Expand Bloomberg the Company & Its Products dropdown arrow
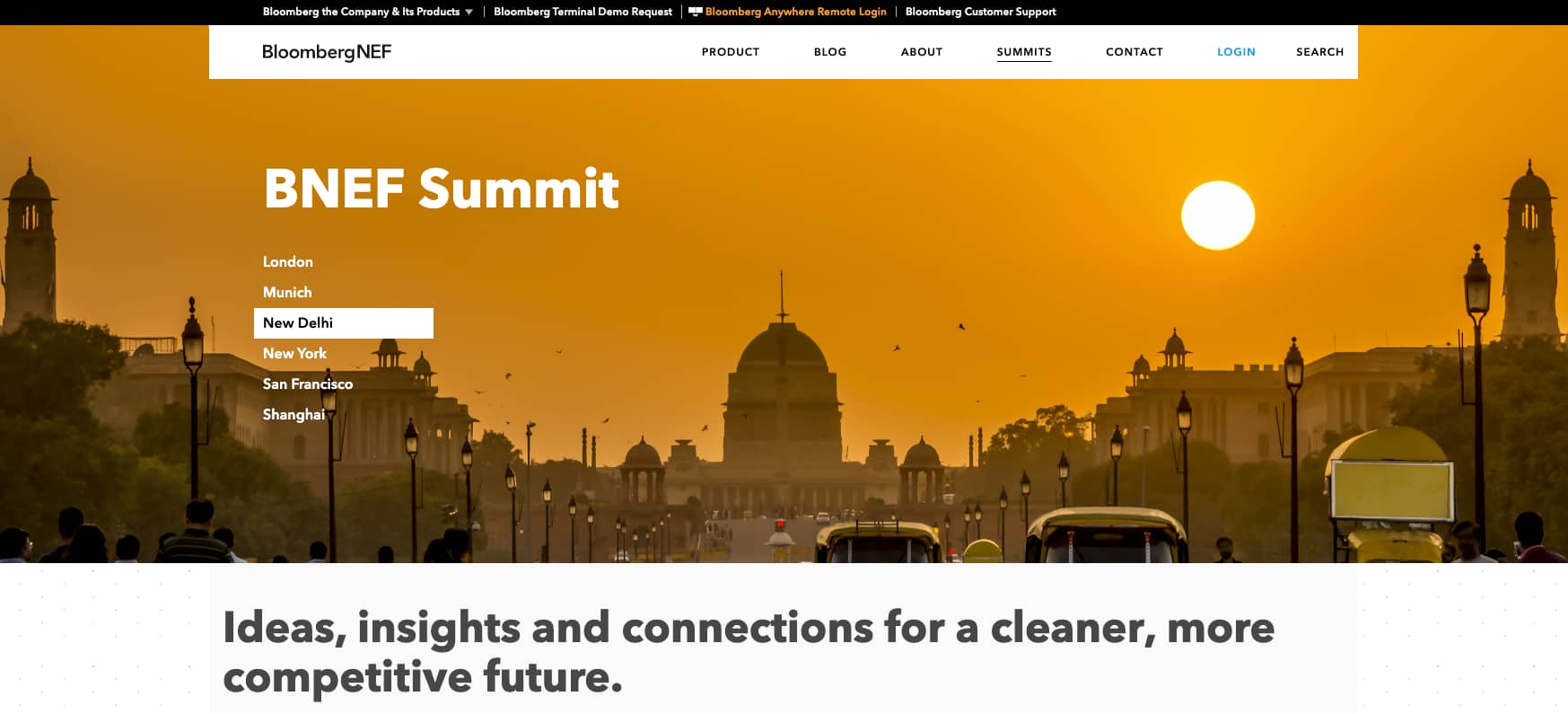 tap(469, 12)
